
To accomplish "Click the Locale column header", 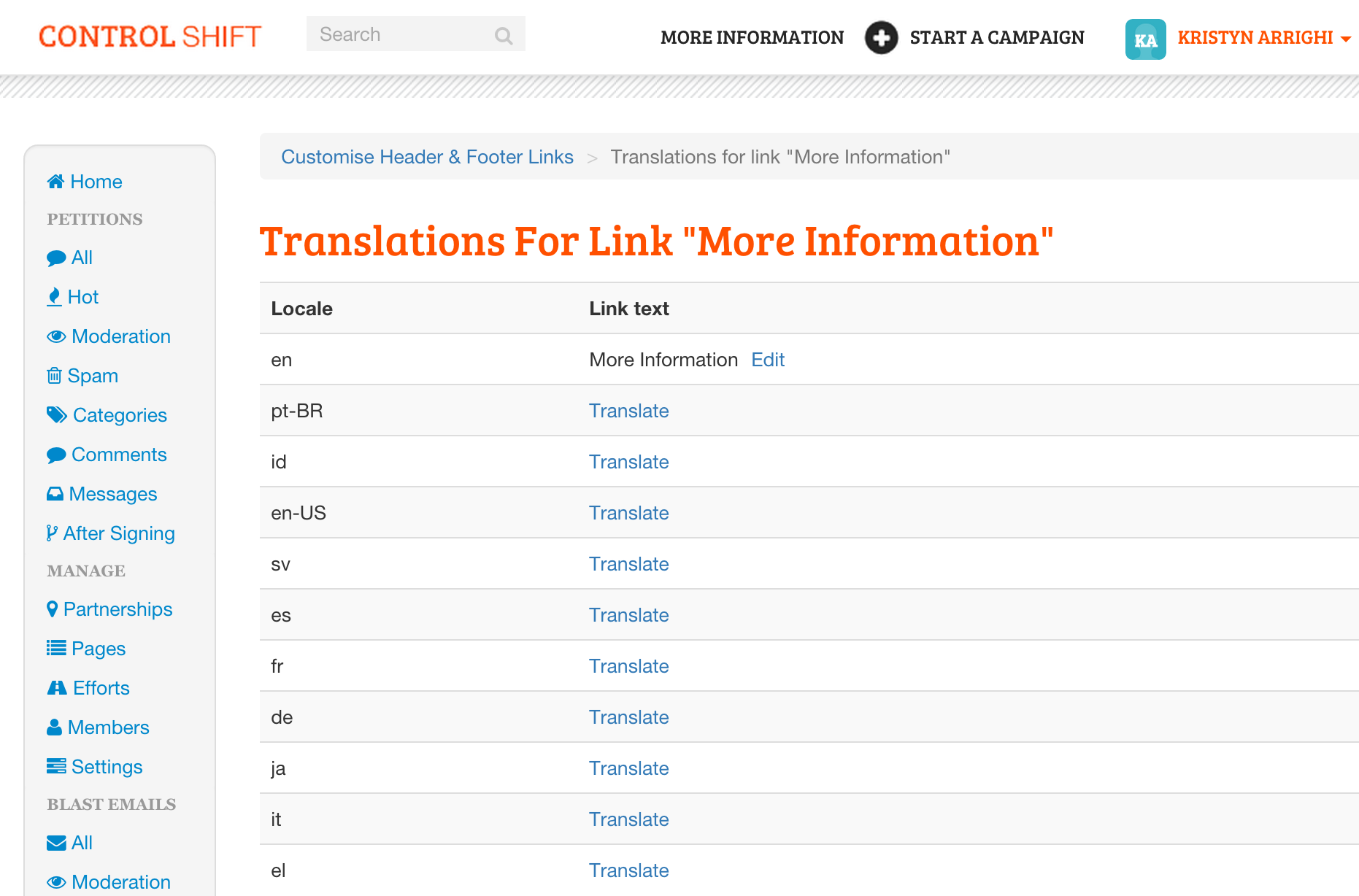I will tap(301, 309).
